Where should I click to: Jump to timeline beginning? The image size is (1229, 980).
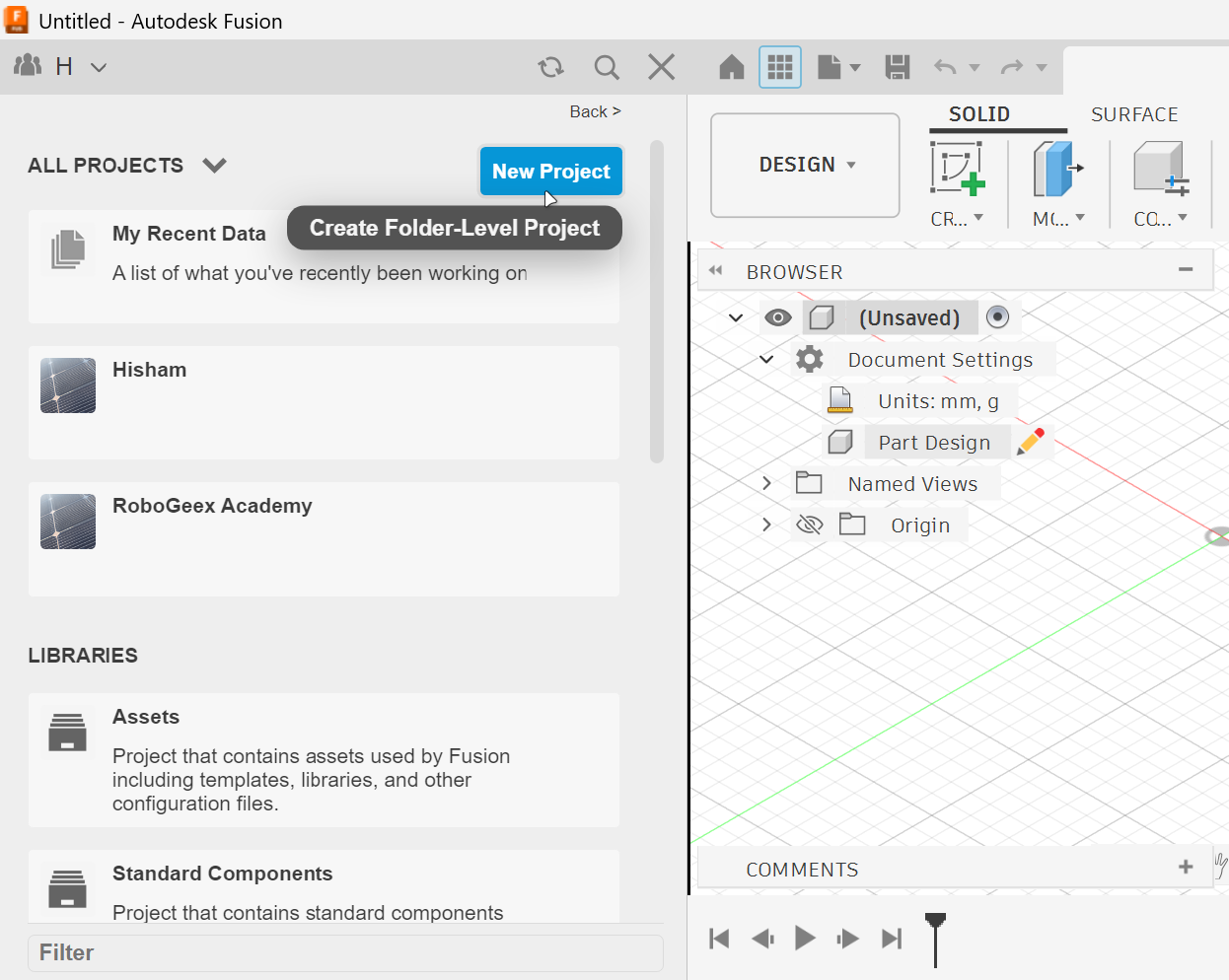point(719,939)
